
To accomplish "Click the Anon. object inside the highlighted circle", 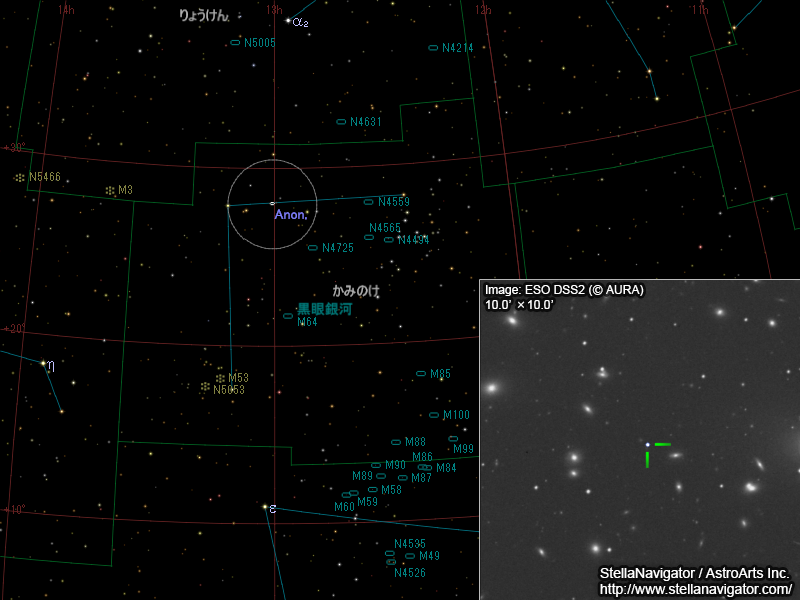I will (x=272, y=203).
